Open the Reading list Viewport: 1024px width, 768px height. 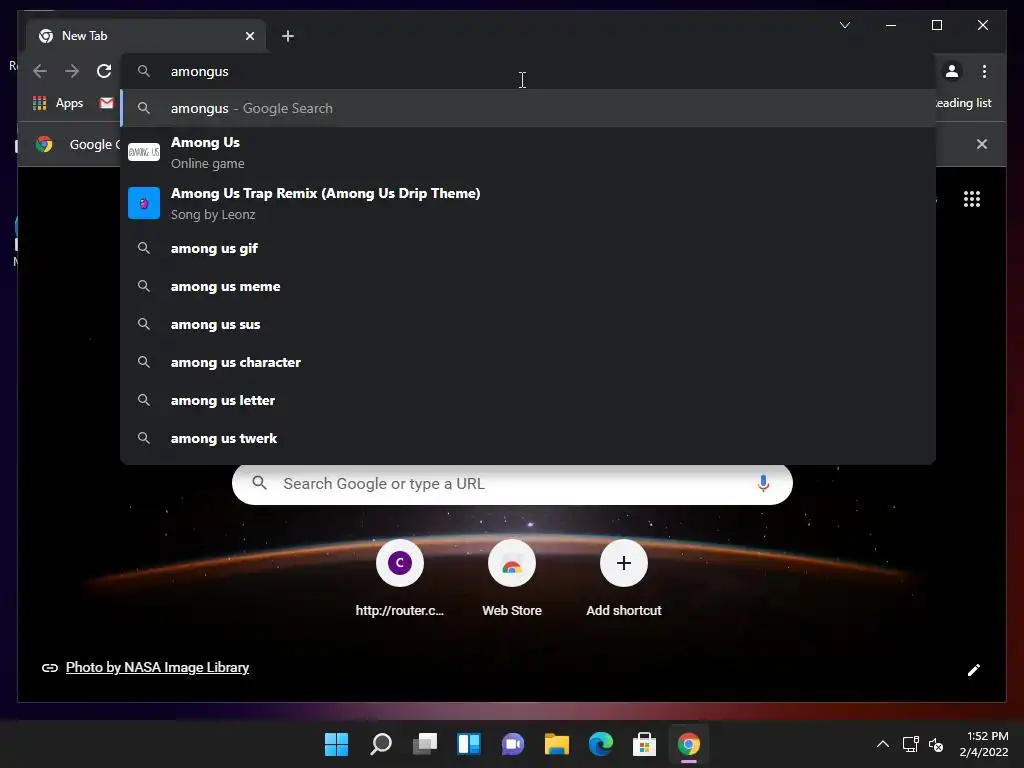point(963,103)
